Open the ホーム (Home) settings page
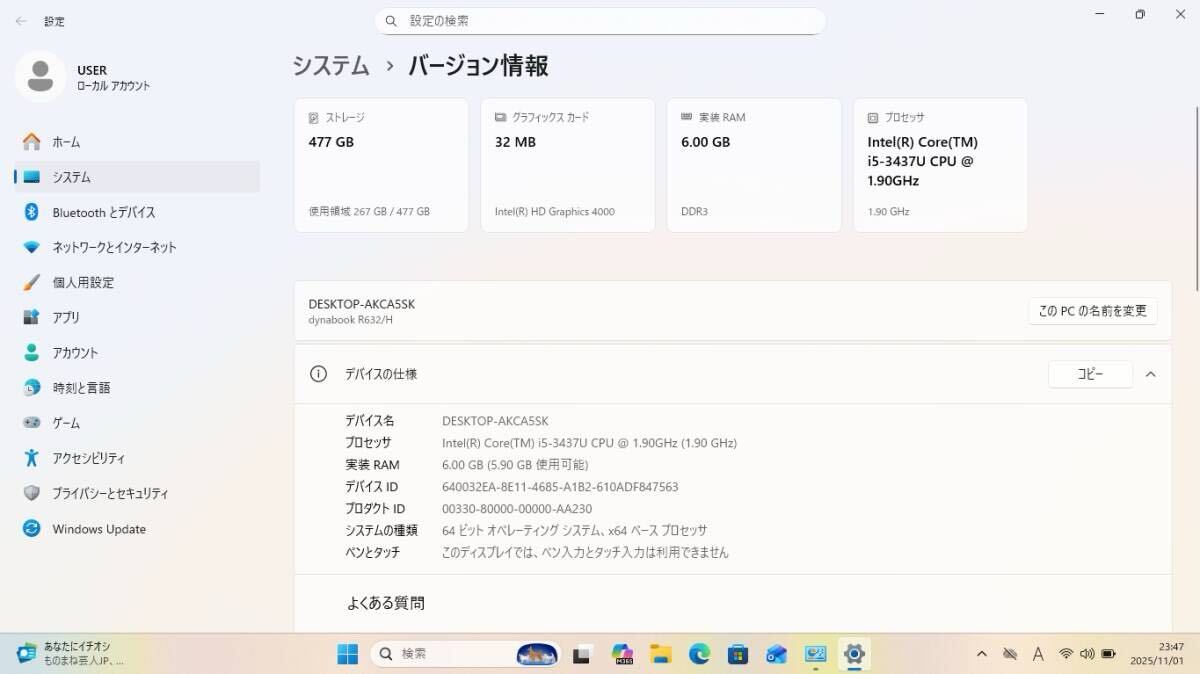 [x=66, y=142]
